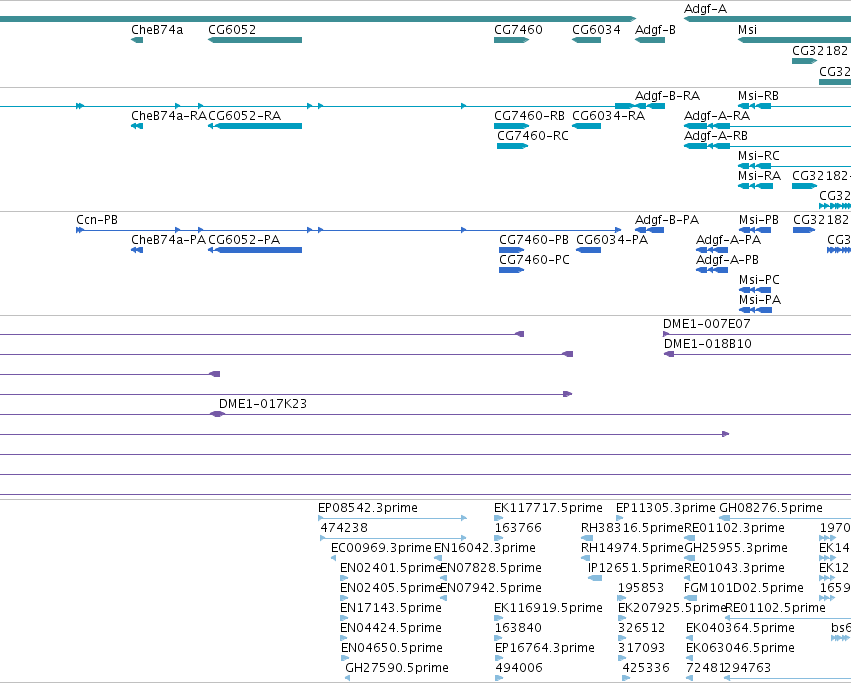Click the Ccn-PB protein label
This screenshot has height=683, width=851.
click(97, 220)
